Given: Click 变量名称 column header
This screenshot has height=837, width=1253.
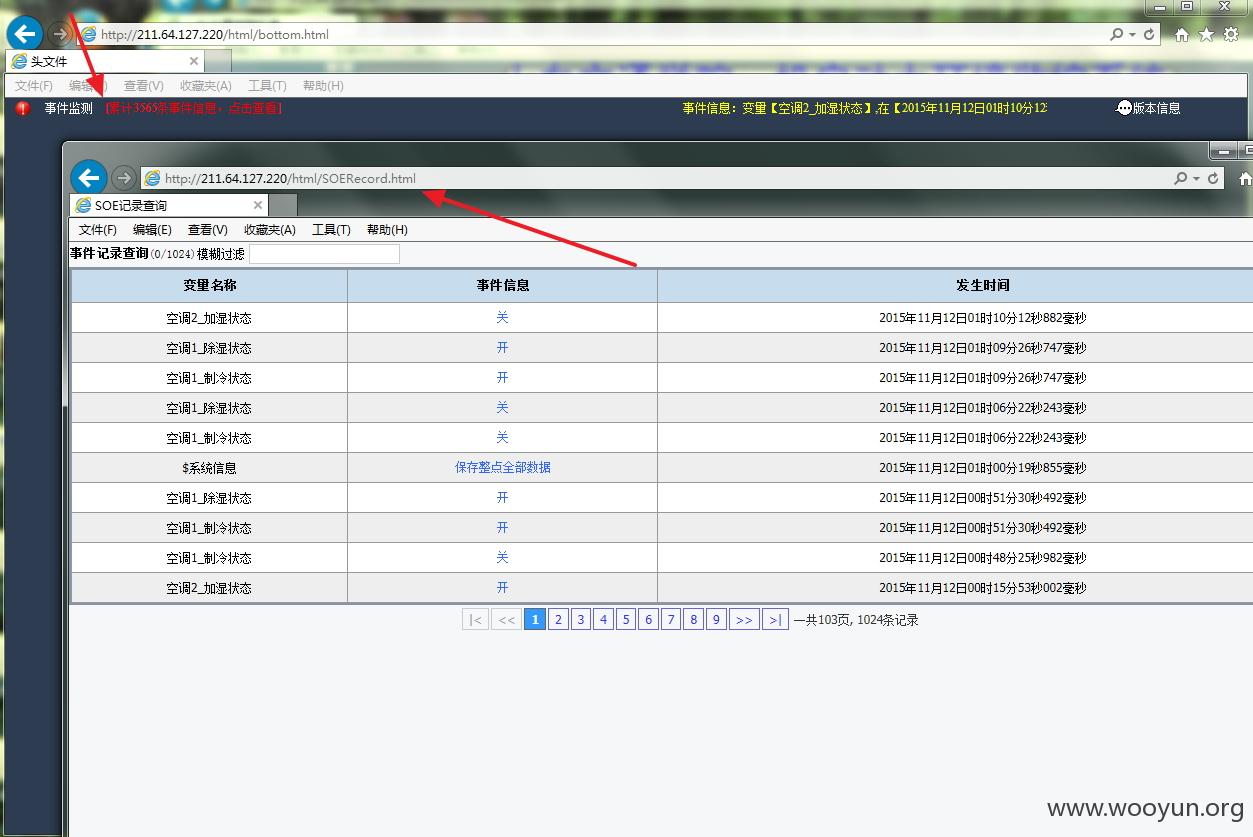Looking at the screenshot, I should pyautogui.click(x=209, y=285).
